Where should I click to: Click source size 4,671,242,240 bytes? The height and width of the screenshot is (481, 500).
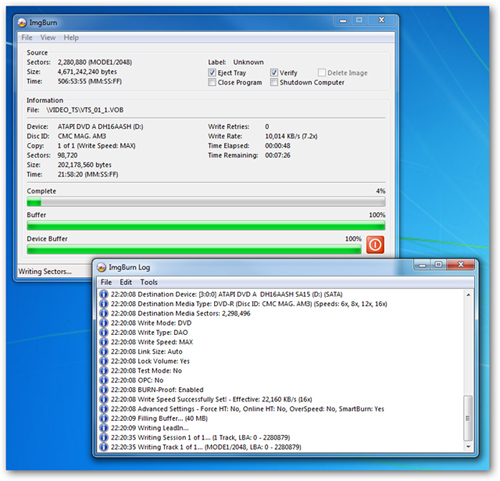click(87, 72)
